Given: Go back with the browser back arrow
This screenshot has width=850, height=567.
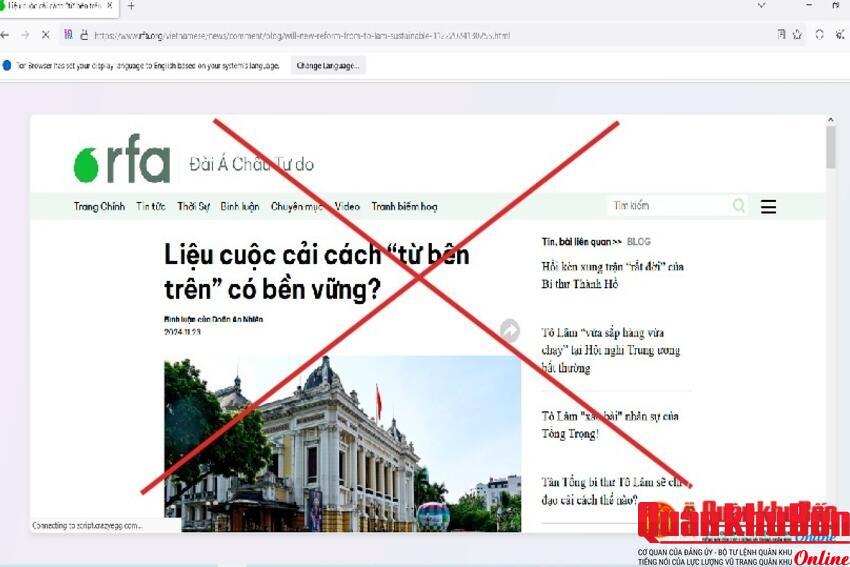Looking at the screenshot, I should (x=5, y=35).
